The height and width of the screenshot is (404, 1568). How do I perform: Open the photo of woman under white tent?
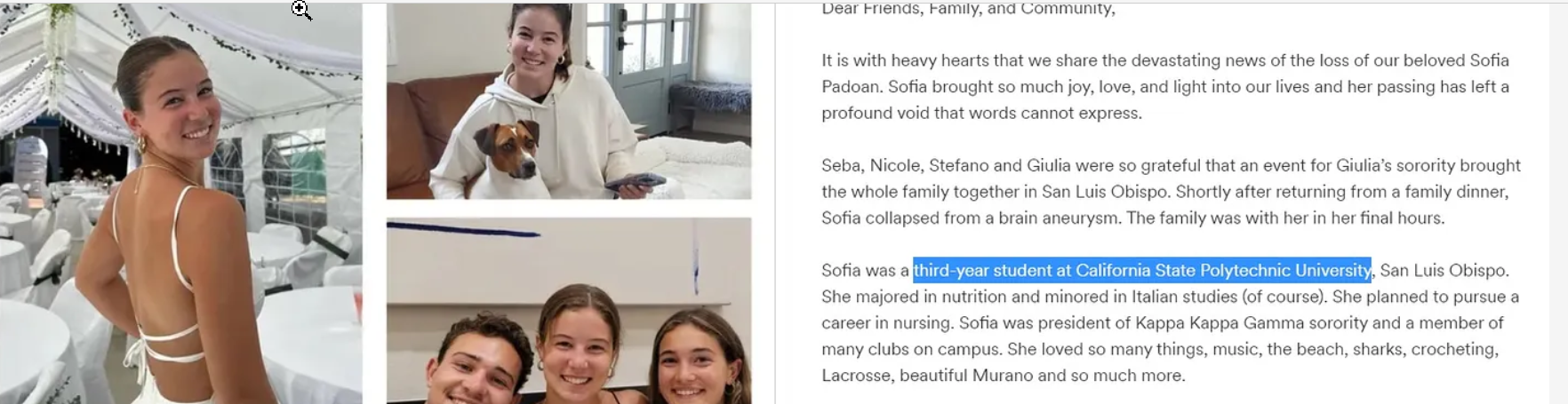180,204
